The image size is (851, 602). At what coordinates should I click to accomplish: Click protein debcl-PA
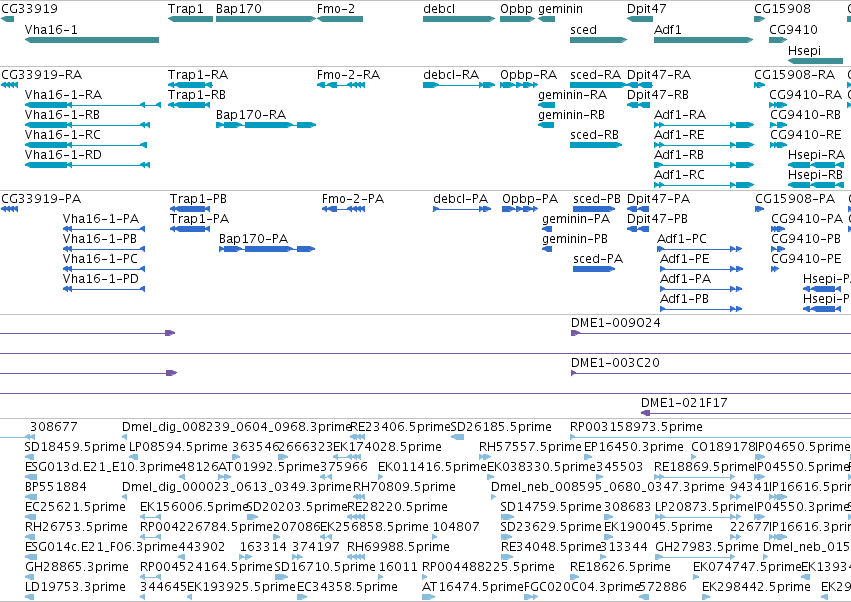pyautogui.click(x=462, y=209)
